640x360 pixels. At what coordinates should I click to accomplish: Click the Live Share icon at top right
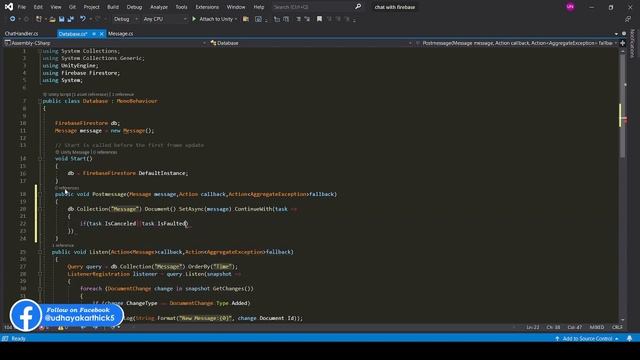628,19
